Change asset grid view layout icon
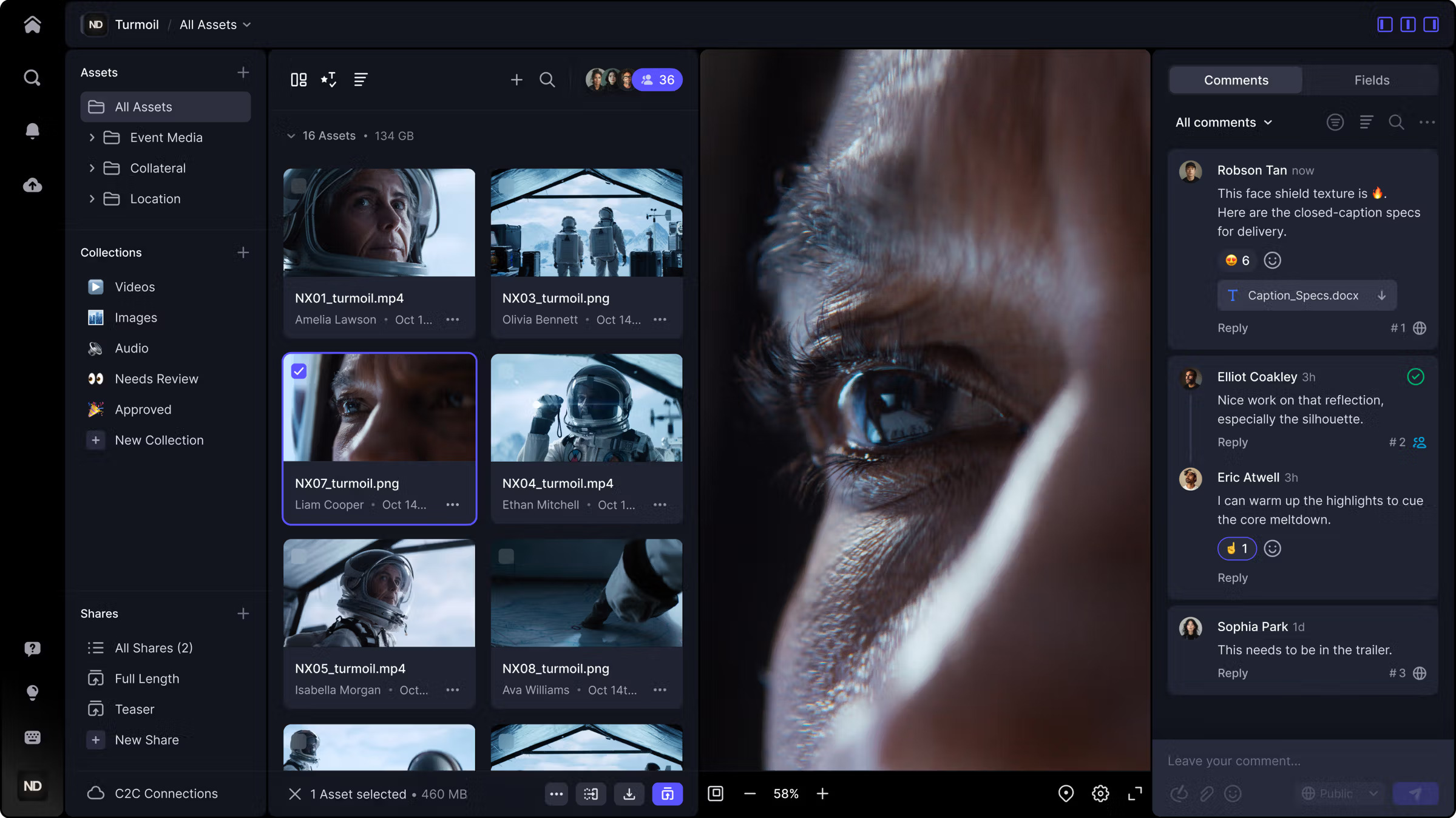 299,79
